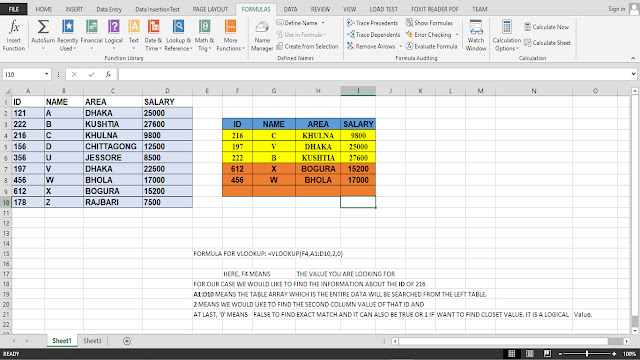Open Define Name dropdown arrow

[x=323, y=23]
